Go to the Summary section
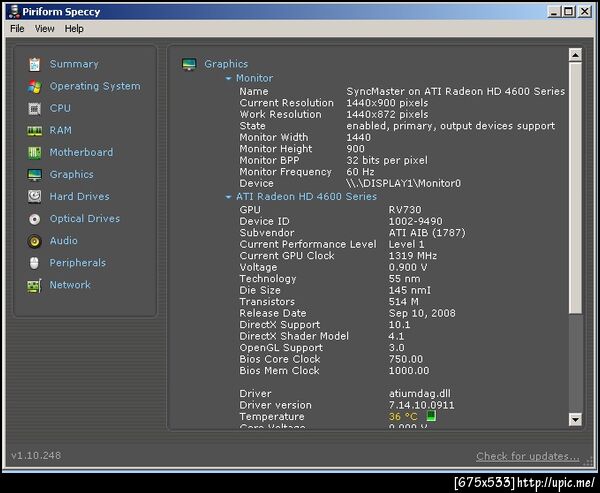 coord(74,64)
